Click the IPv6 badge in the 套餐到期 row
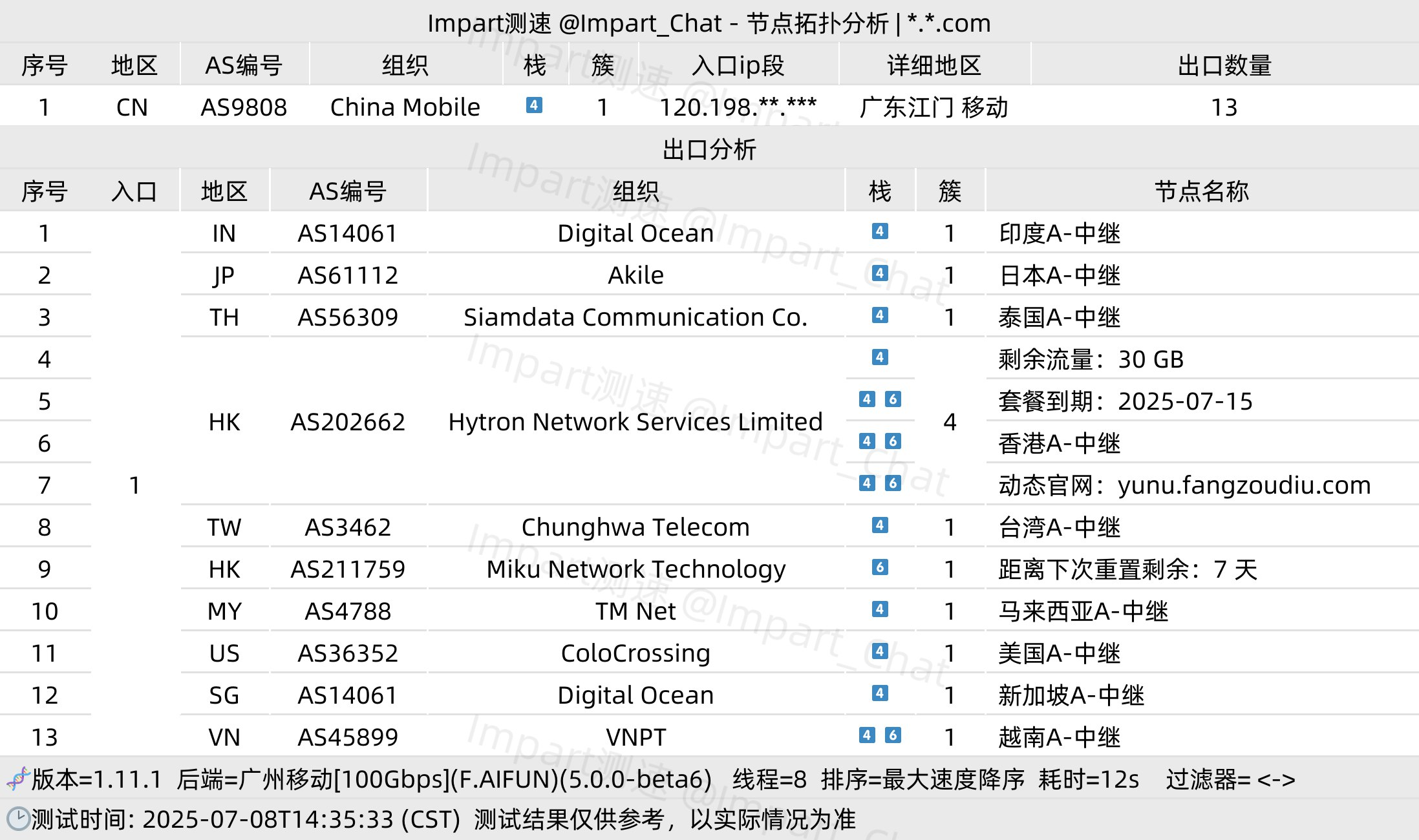 [x=893, y=399]
